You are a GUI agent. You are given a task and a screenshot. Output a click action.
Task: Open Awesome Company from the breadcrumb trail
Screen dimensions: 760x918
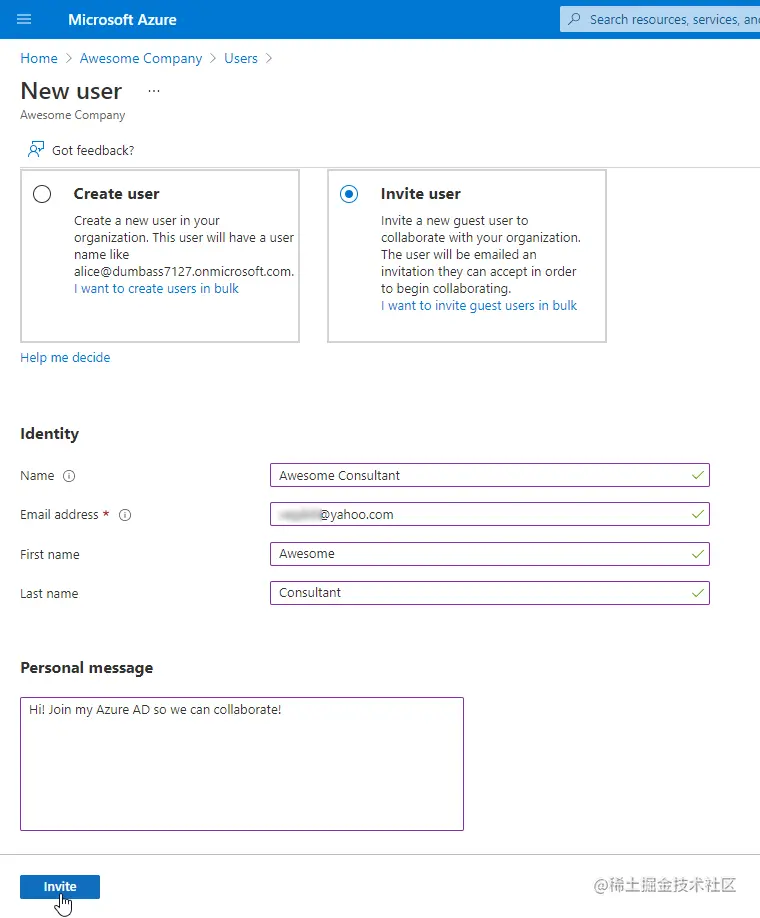(141, 58)
